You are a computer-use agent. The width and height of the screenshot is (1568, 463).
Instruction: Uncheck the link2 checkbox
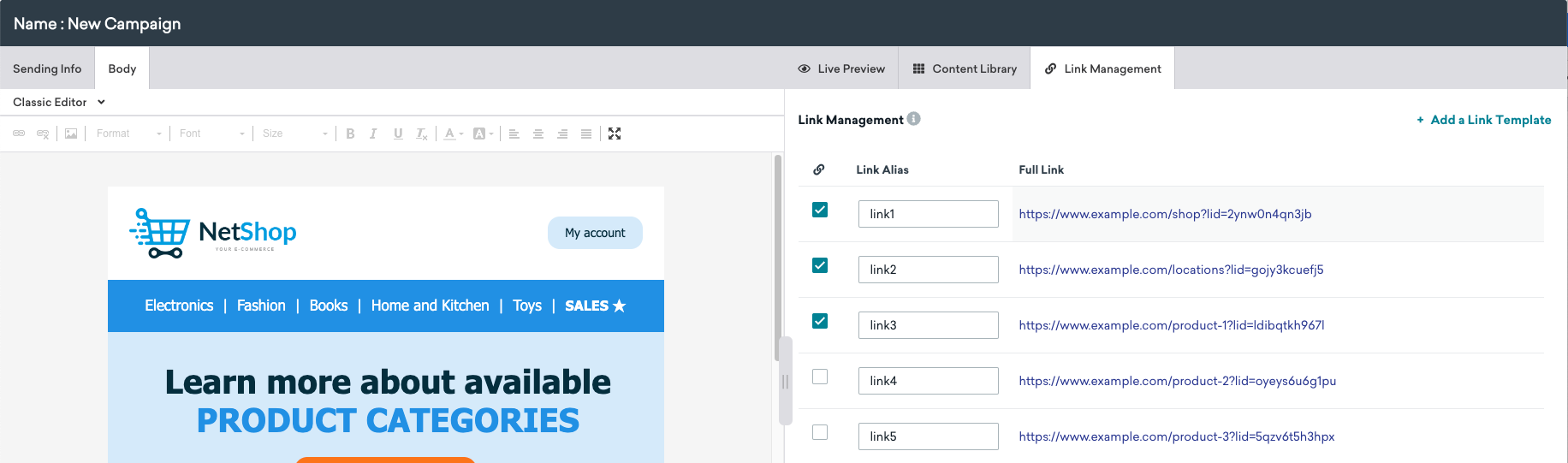point(820,265)
